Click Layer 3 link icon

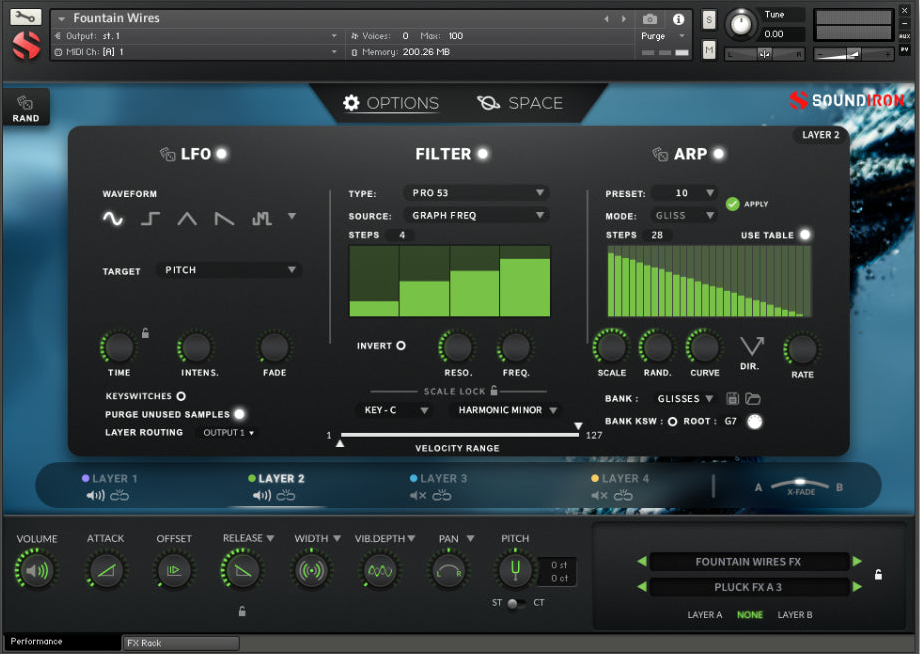(x=442, y=496)
